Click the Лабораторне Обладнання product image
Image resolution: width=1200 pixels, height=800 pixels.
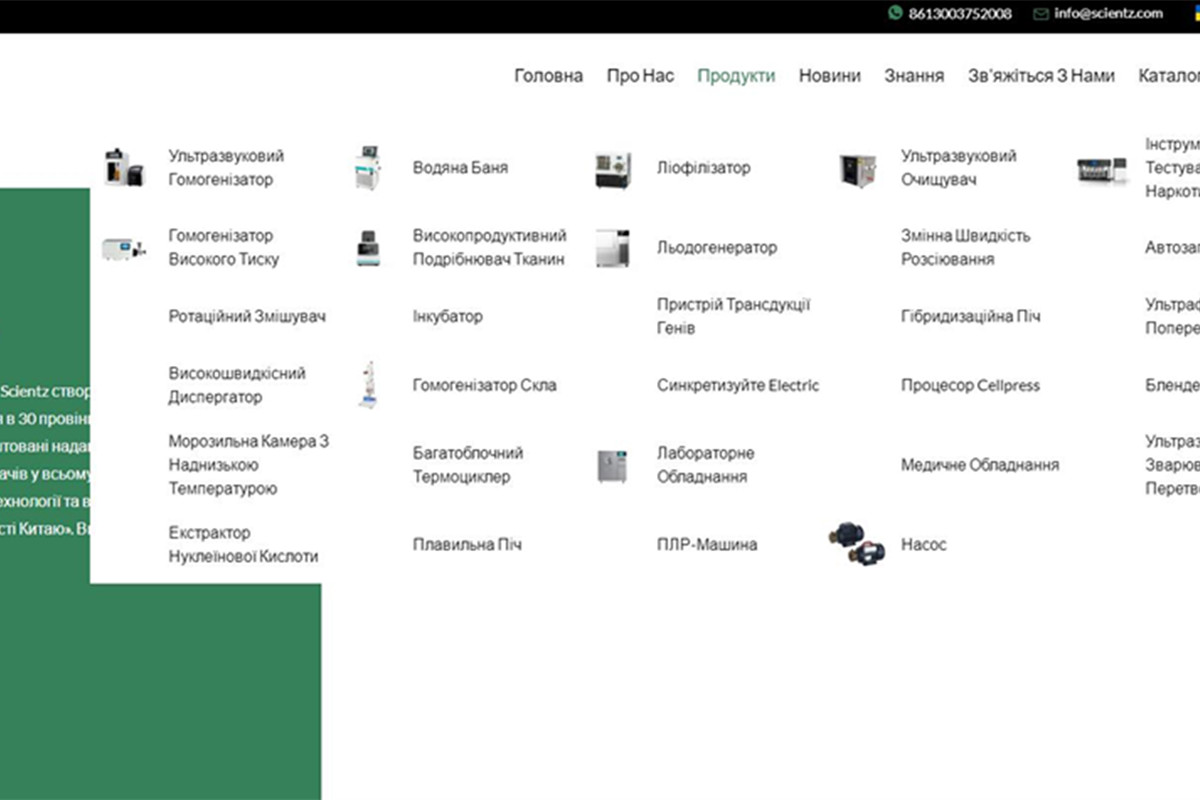(x=612, y=466)
